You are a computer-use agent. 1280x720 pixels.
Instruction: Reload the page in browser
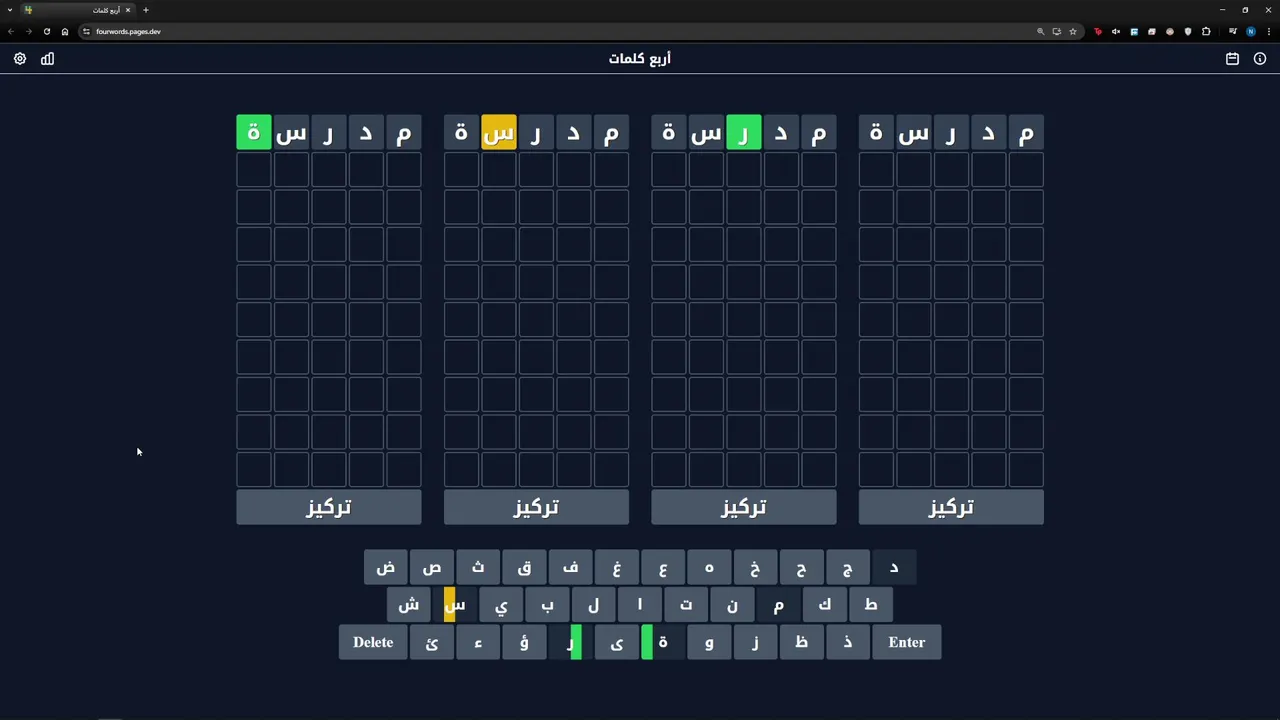point(46,31)
